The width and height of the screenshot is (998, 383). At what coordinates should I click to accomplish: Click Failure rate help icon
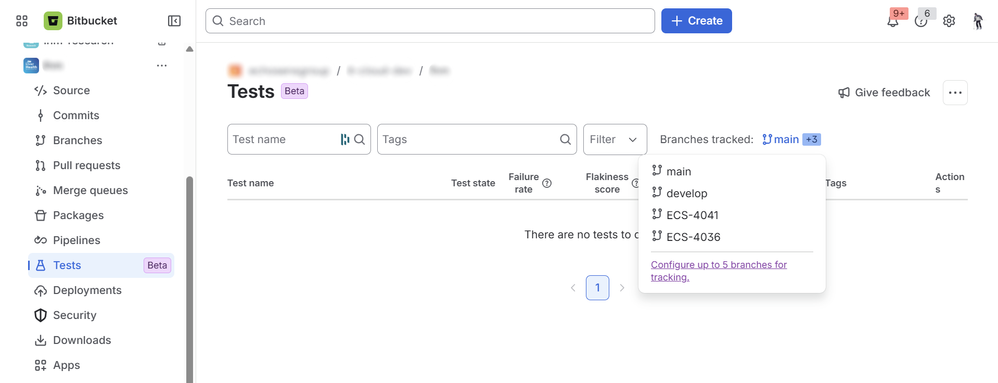pos(547,183)
